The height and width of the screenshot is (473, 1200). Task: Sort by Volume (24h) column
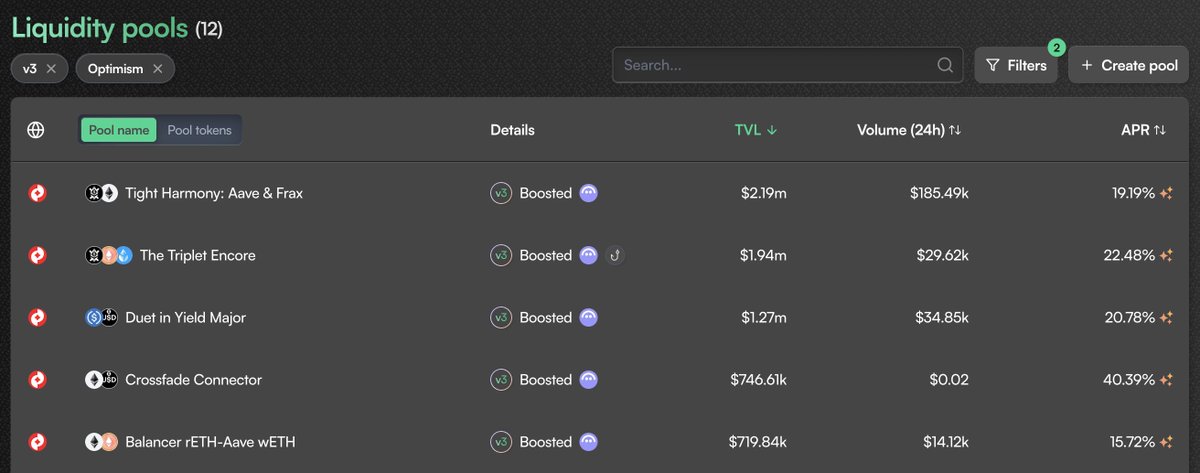[909, 130]
